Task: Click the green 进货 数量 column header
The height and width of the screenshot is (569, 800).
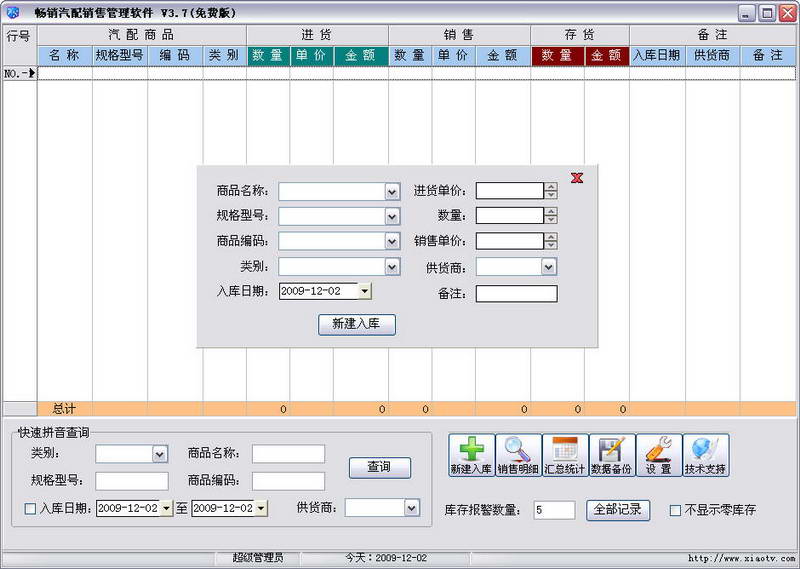Action: [268, 56]
